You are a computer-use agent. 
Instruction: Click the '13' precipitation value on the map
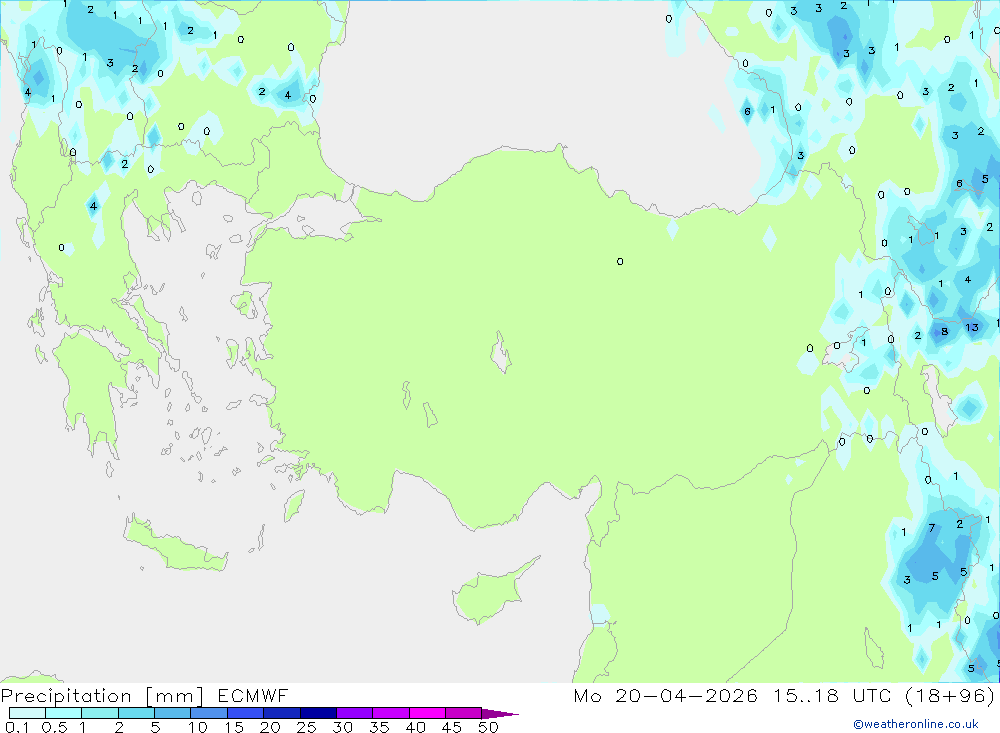coord(971,327)
